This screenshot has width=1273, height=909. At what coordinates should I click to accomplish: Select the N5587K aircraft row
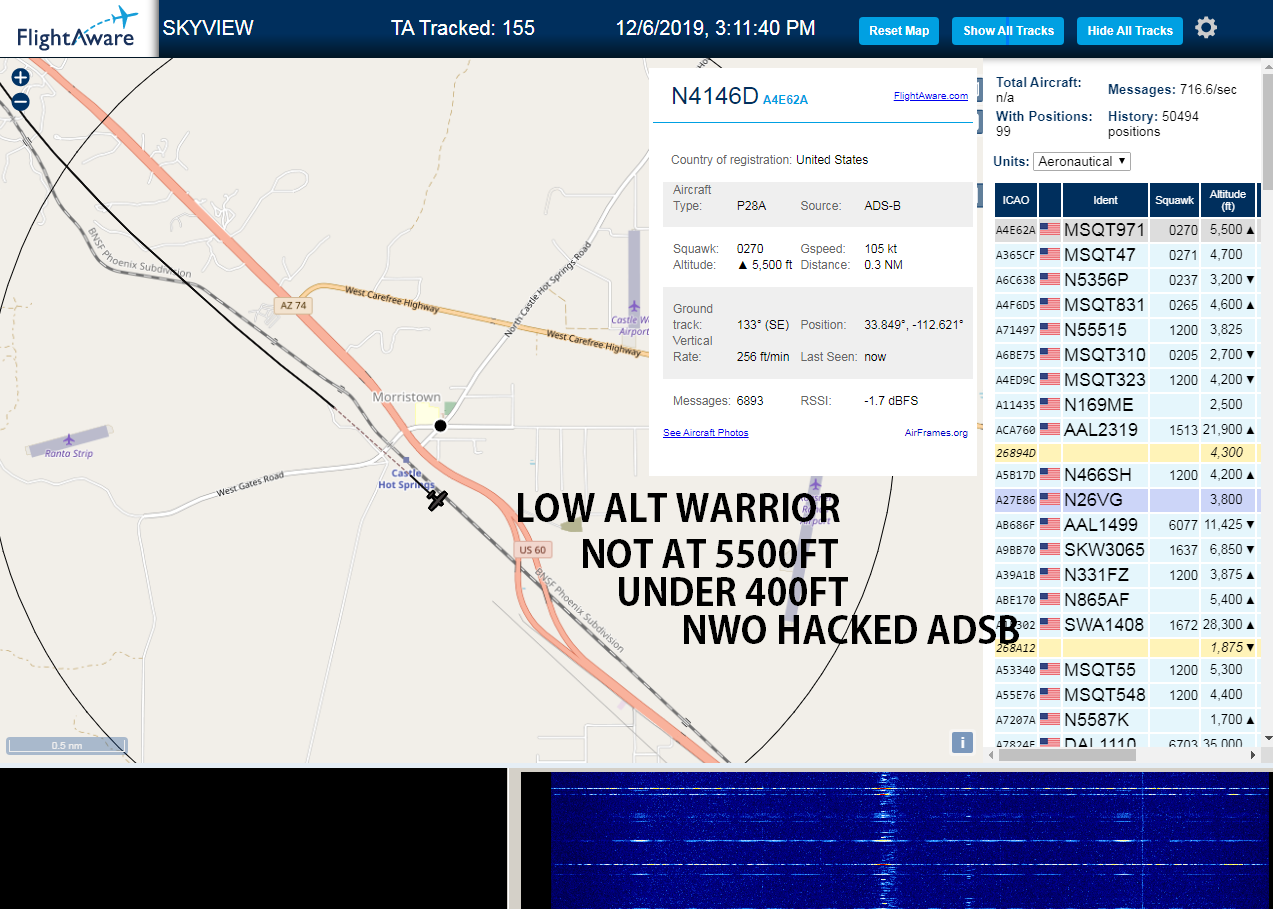click(1126, 720)
